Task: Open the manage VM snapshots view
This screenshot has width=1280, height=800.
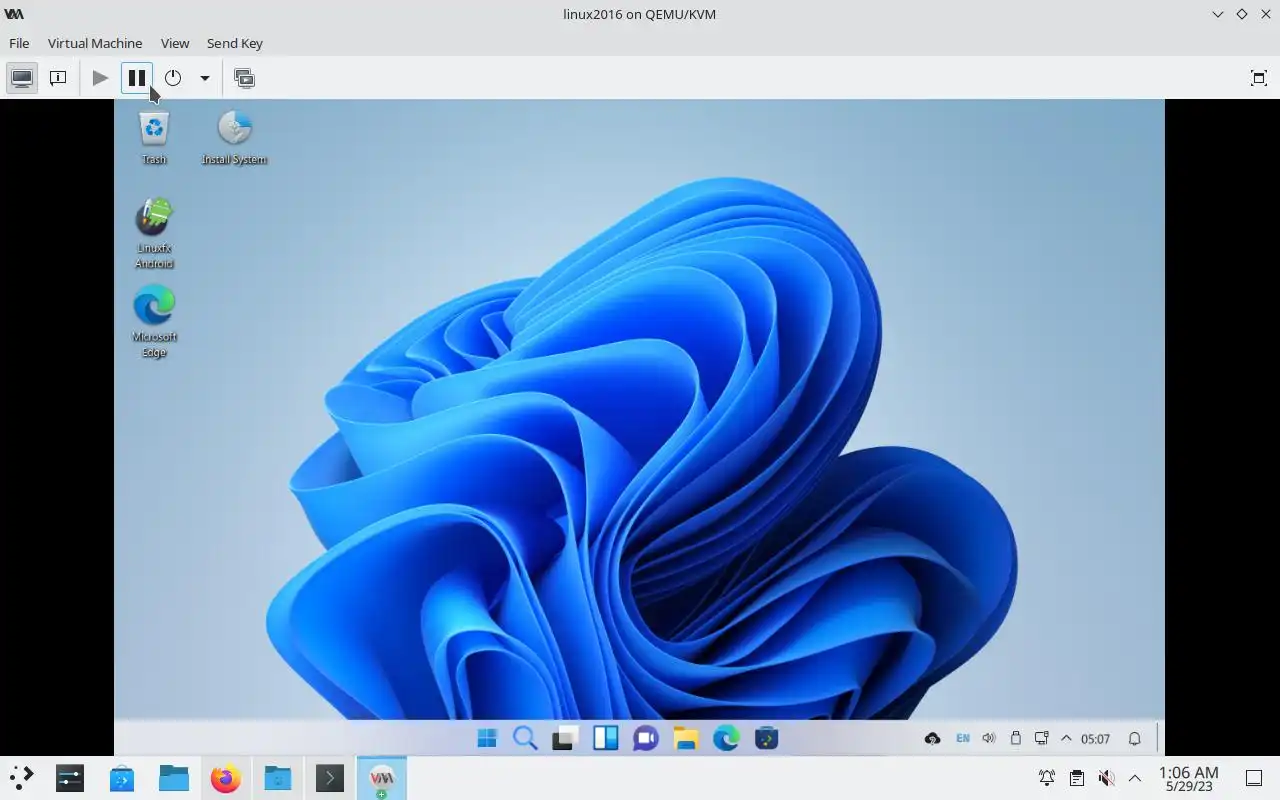Action: click(x=244, y=78)
